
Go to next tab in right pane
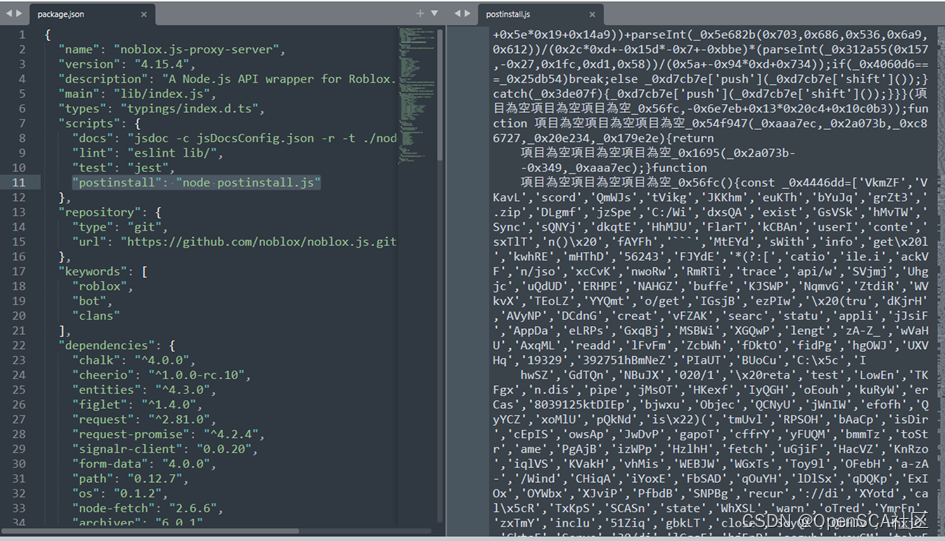(x=467, y=13)
